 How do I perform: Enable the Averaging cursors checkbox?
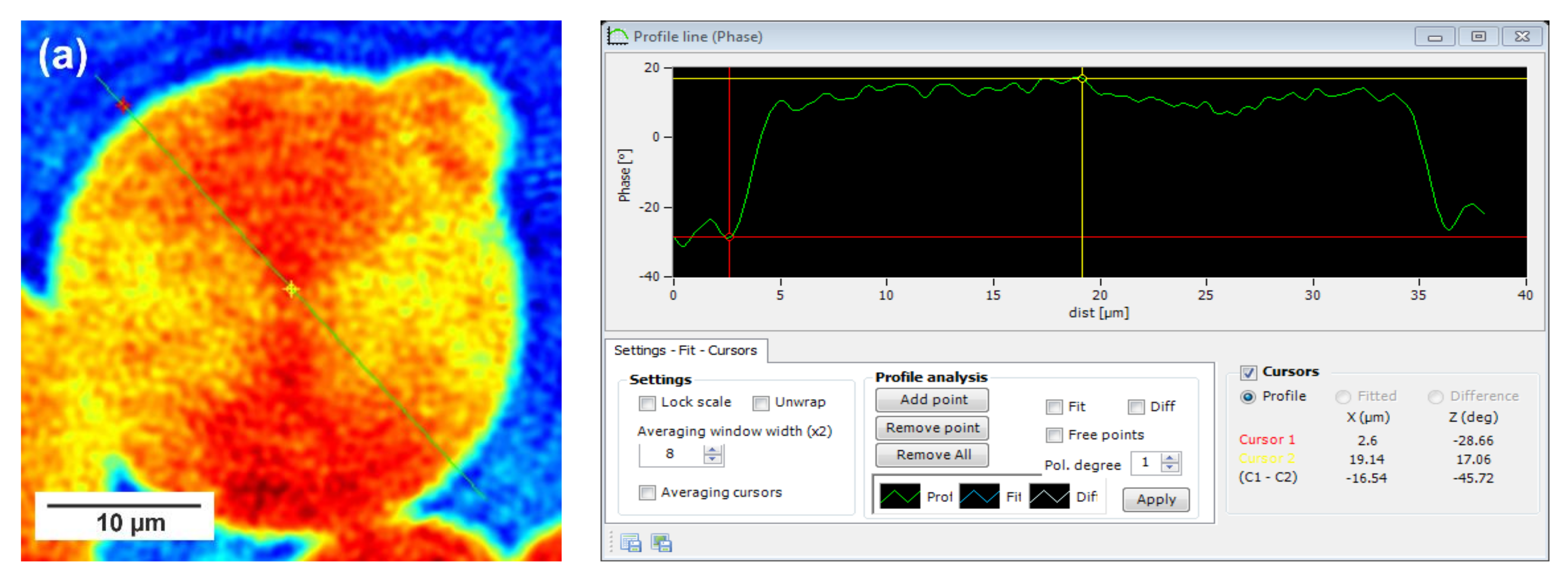tap(647, 493)
